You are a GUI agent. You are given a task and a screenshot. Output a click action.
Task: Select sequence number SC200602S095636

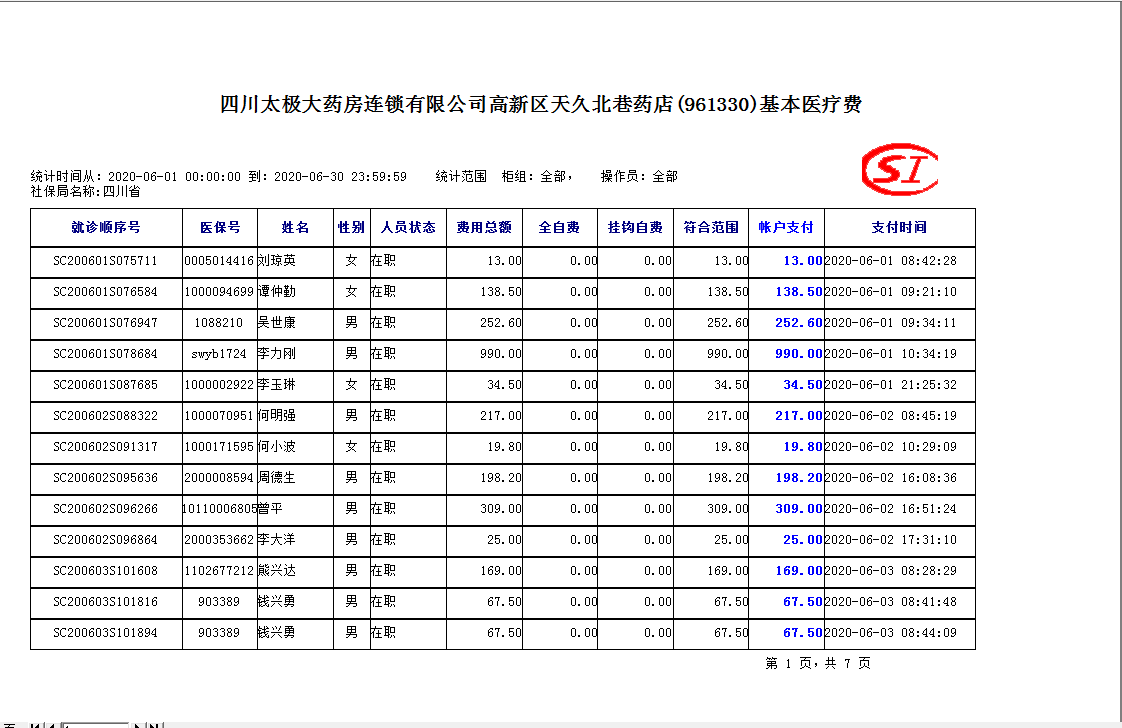point(105,477)
